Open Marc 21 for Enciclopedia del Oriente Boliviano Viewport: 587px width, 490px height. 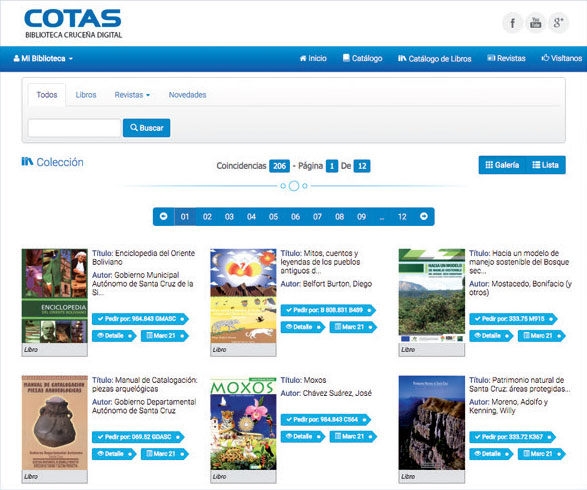coord(165,336)
